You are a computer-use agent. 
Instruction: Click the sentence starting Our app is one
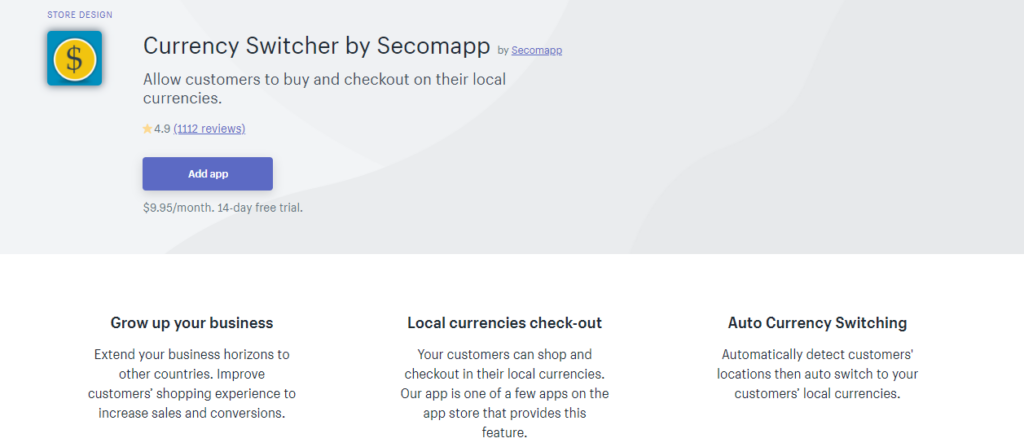coord(505,414)
